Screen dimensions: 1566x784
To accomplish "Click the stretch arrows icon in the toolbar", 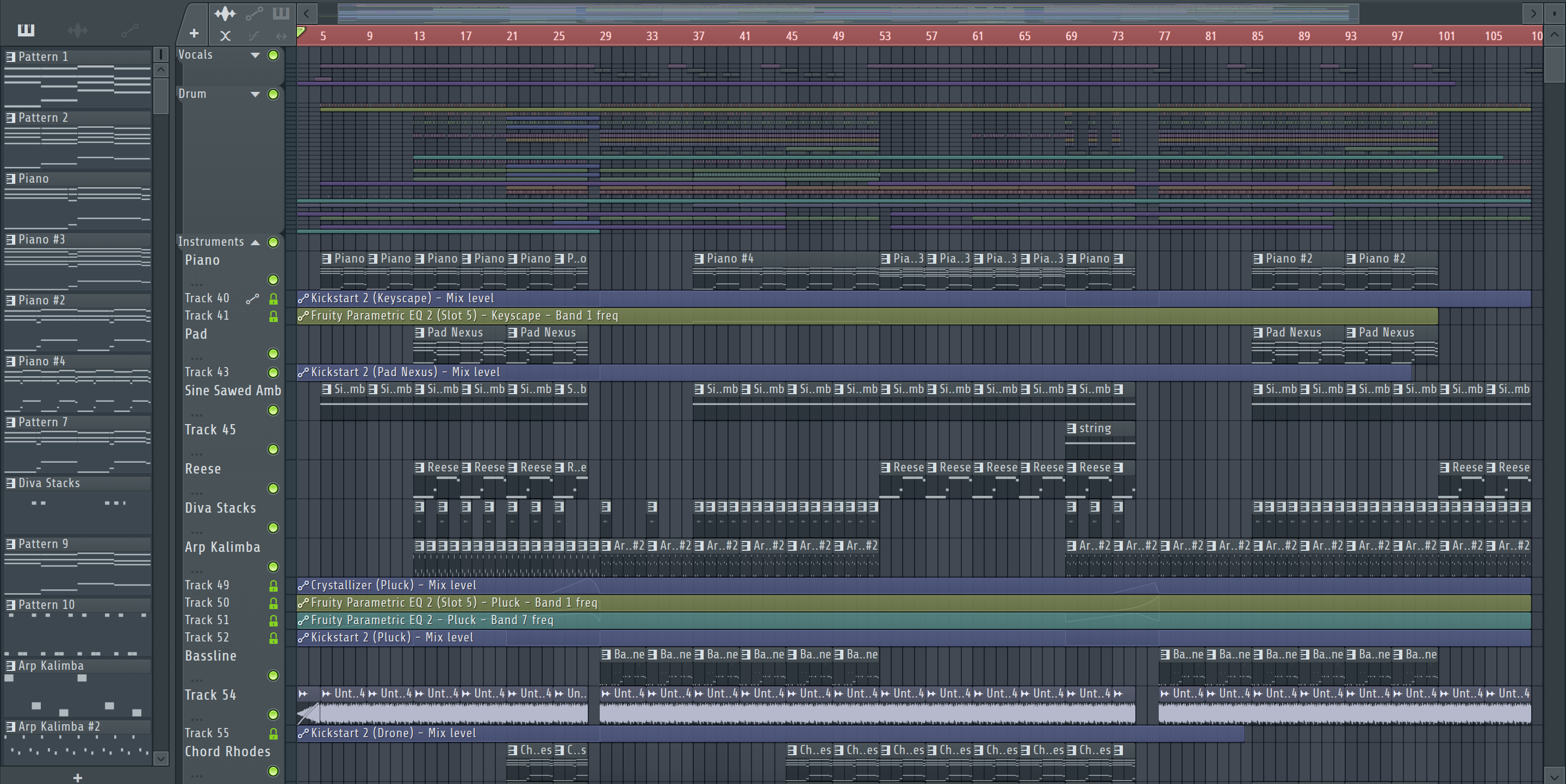I will 281,36.
